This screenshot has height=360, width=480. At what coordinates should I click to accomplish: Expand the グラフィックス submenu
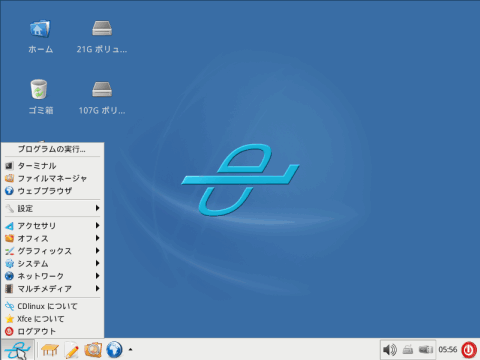coord(53,251)
